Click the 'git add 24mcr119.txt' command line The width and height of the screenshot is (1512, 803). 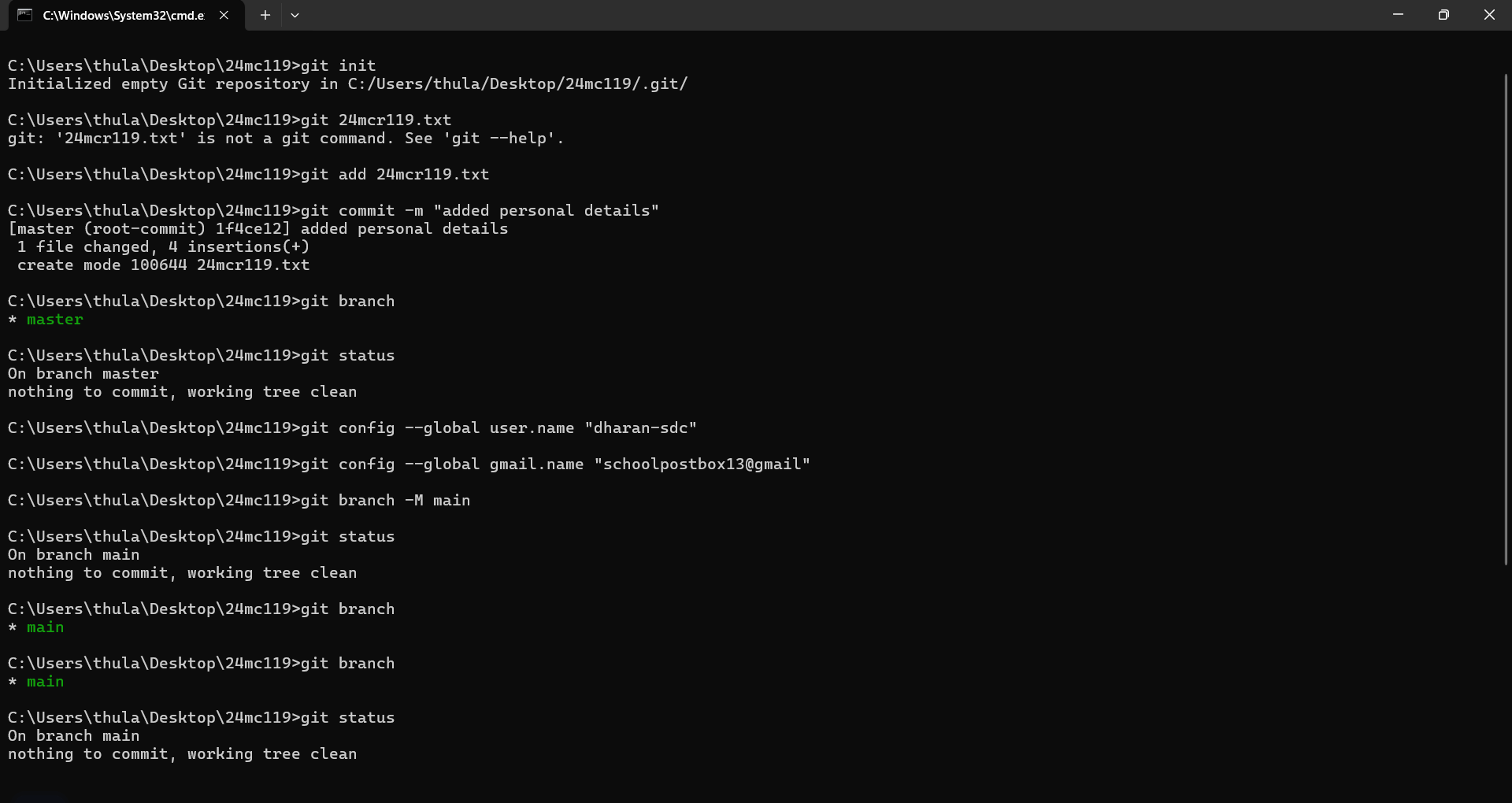249,175
